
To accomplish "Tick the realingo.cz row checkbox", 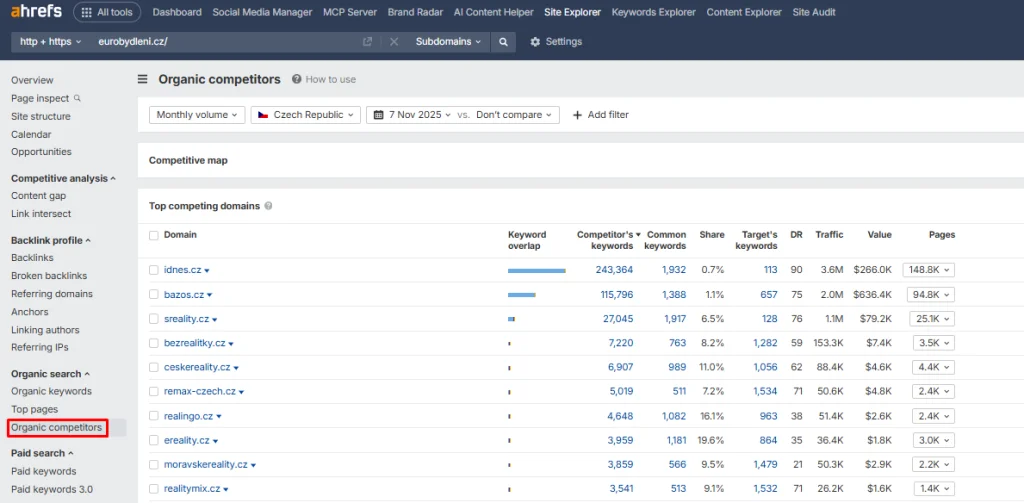I will point(153,416).
